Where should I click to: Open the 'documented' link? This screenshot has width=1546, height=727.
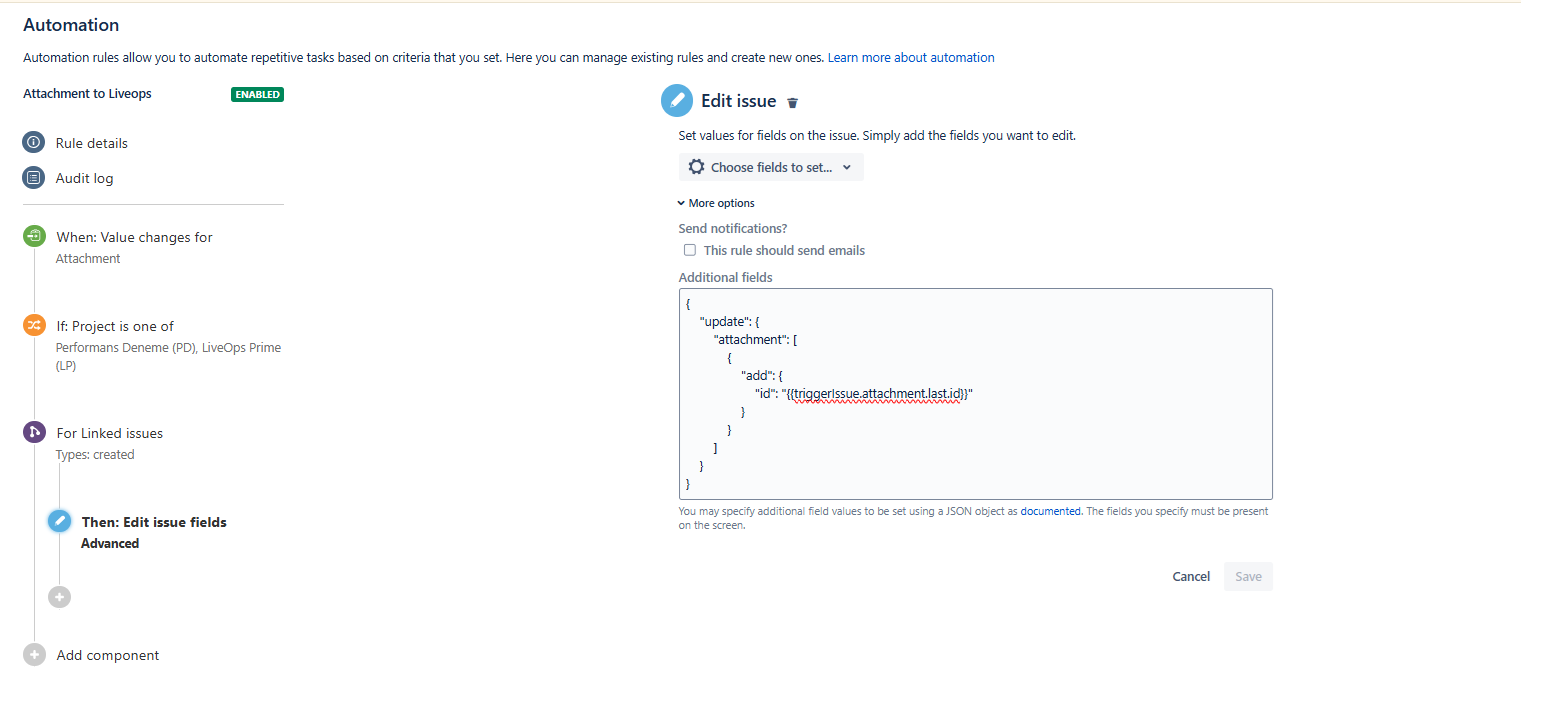1050,511
